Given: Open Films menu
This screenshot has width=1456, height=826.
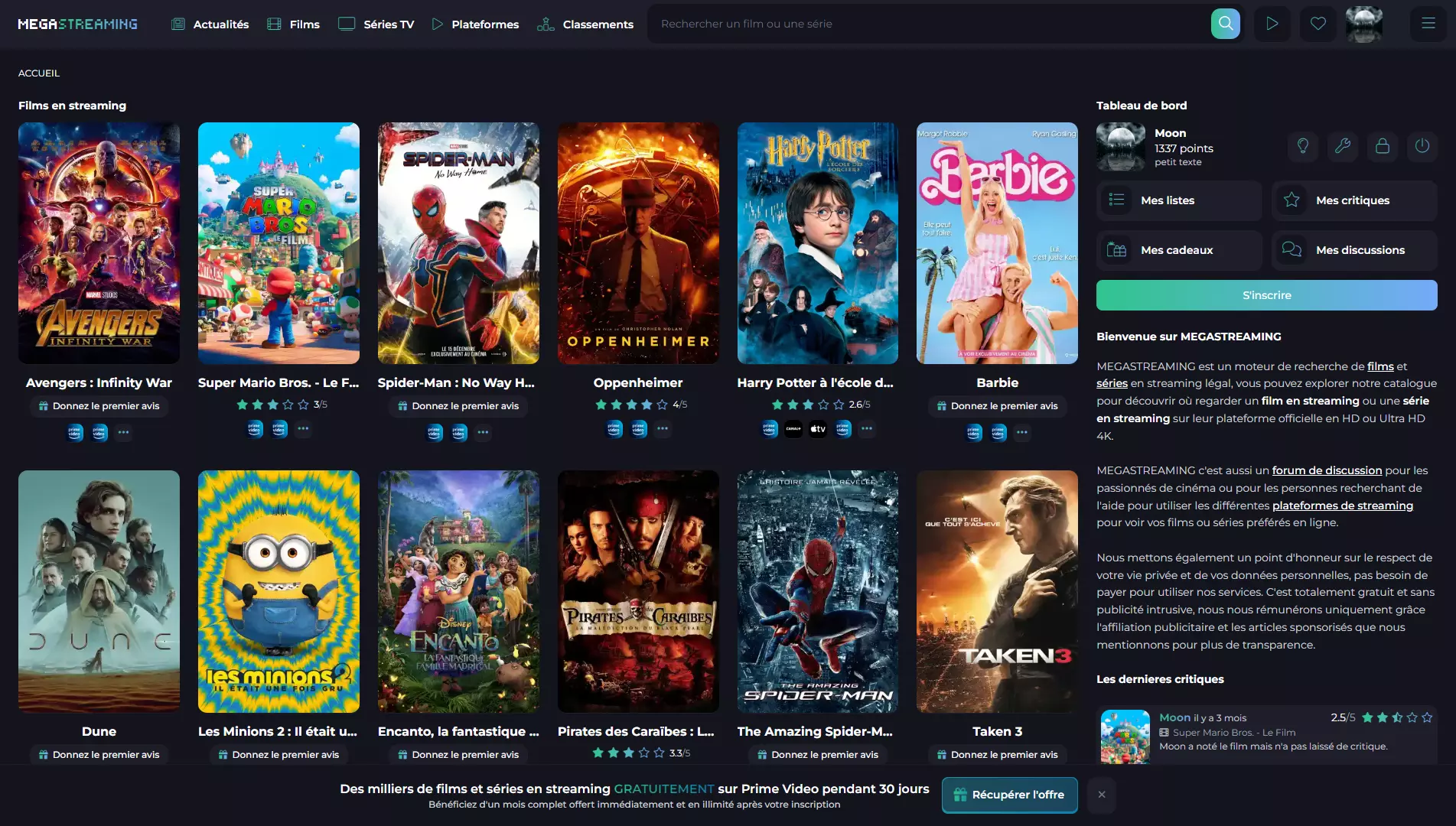Looking at the screenshot, I should 293,24.
